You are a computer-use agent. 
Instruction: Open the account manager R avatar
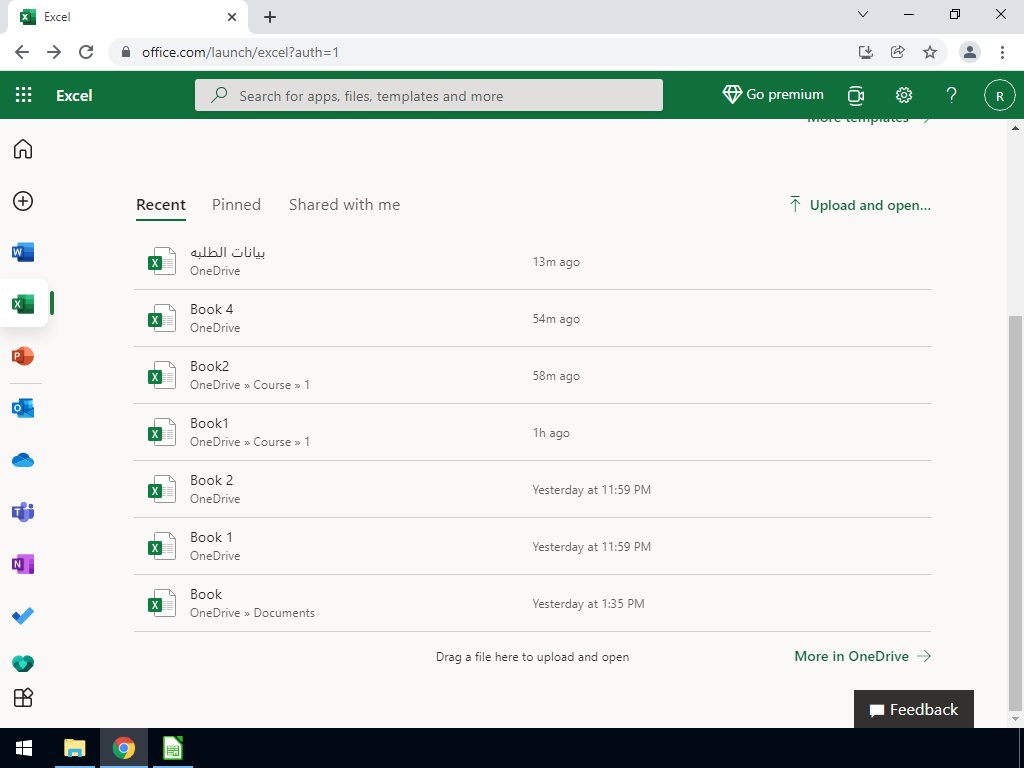pyautogui.click(x=999, y=95)
